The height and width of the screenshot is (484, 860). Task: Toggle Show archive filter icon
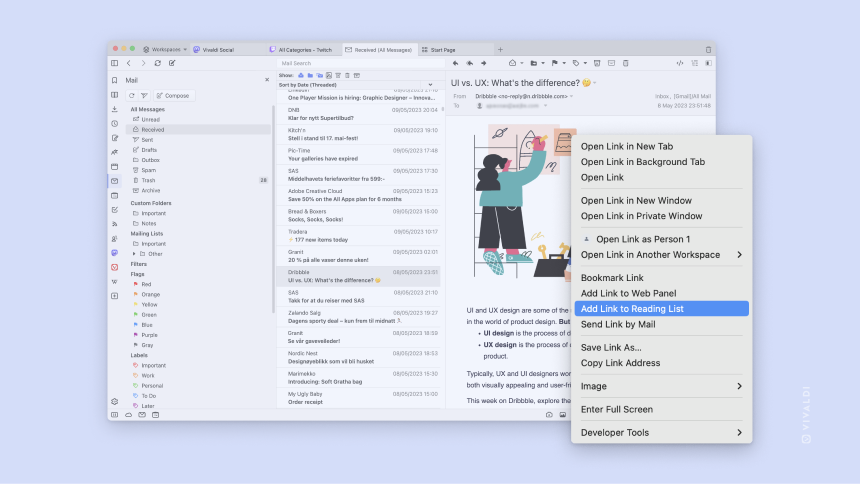point(357,75)
